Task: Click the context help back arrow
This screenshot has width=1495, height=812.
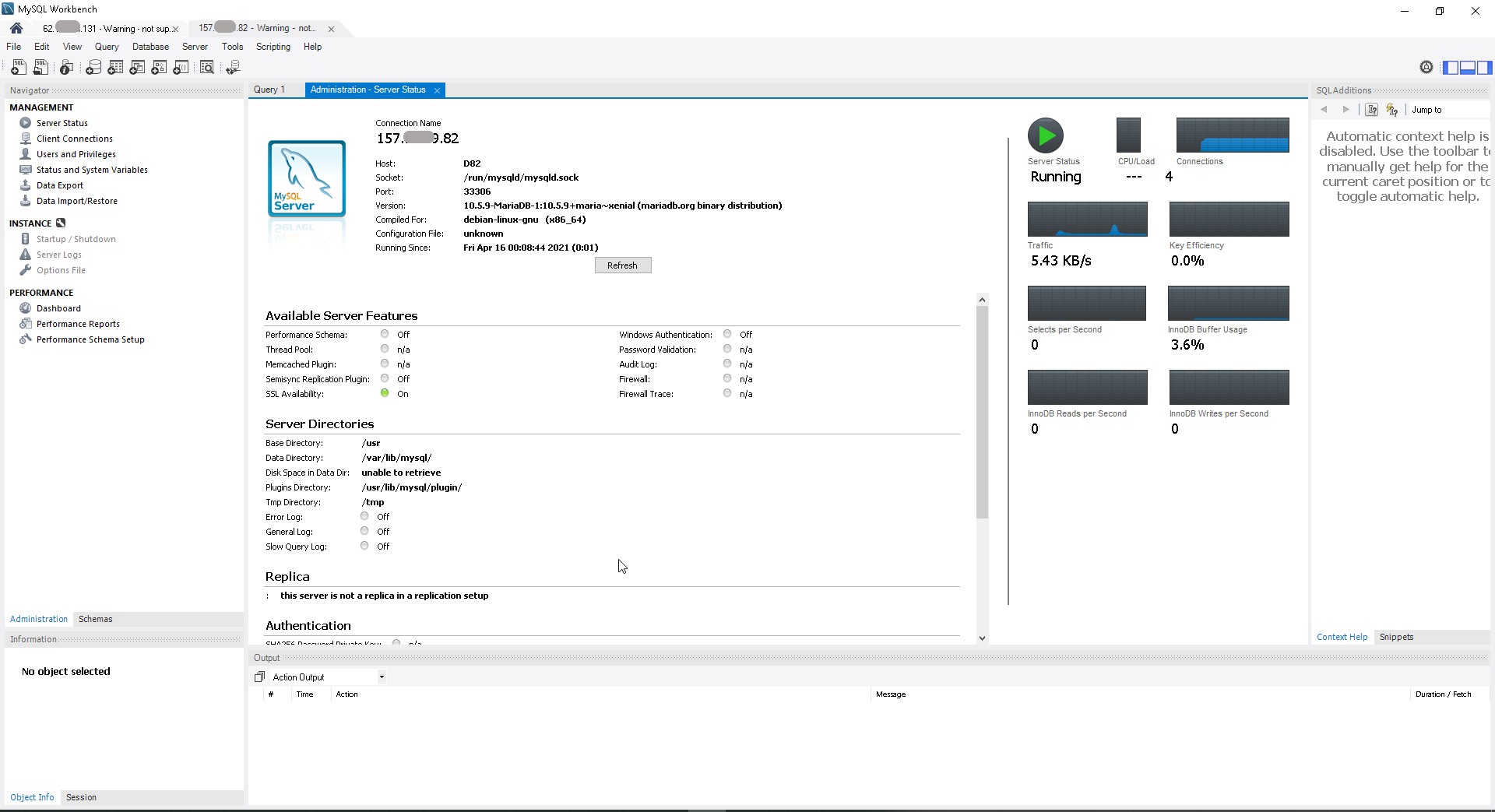Action: [x=1324, y=110]
